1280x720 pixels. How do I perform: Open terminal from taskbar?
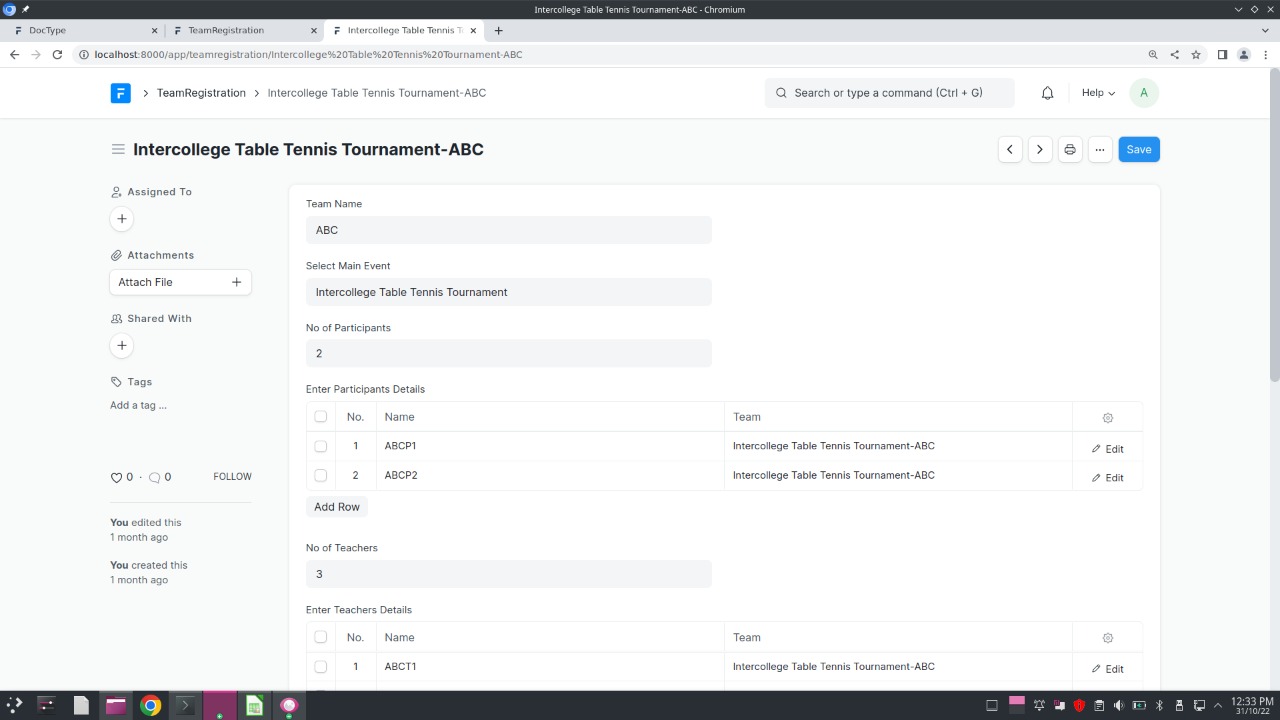pos(185,705)
